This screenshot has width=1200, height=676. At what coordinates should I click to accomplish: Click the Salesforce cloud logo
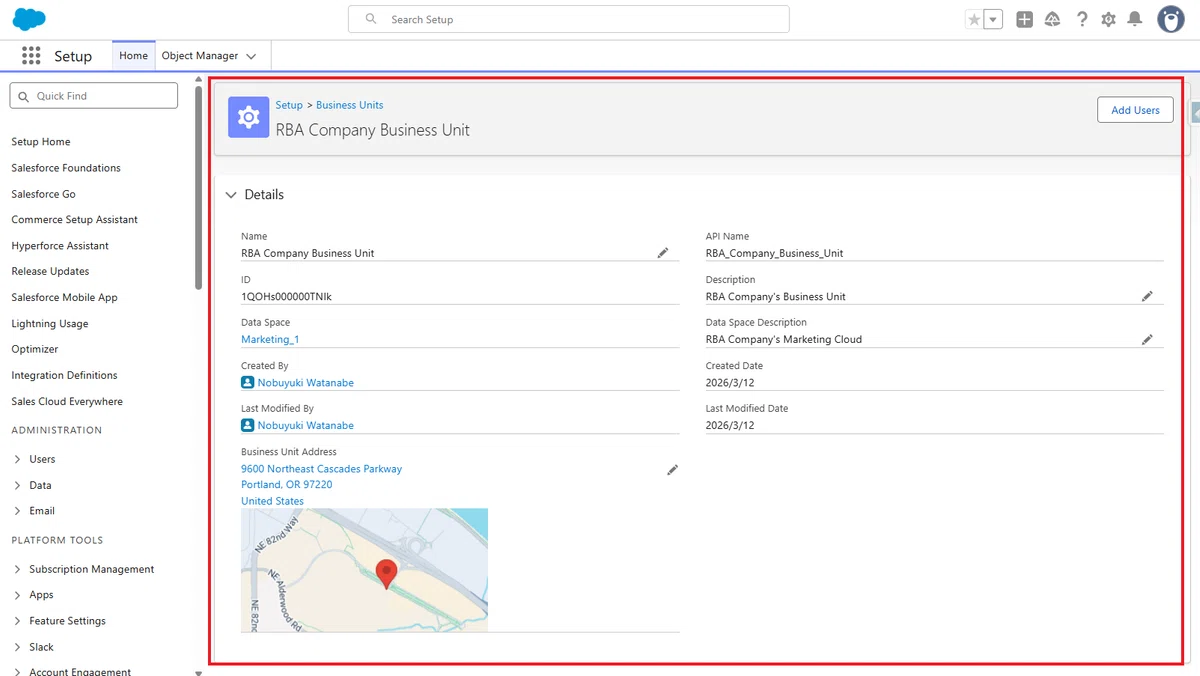point(29,18)
